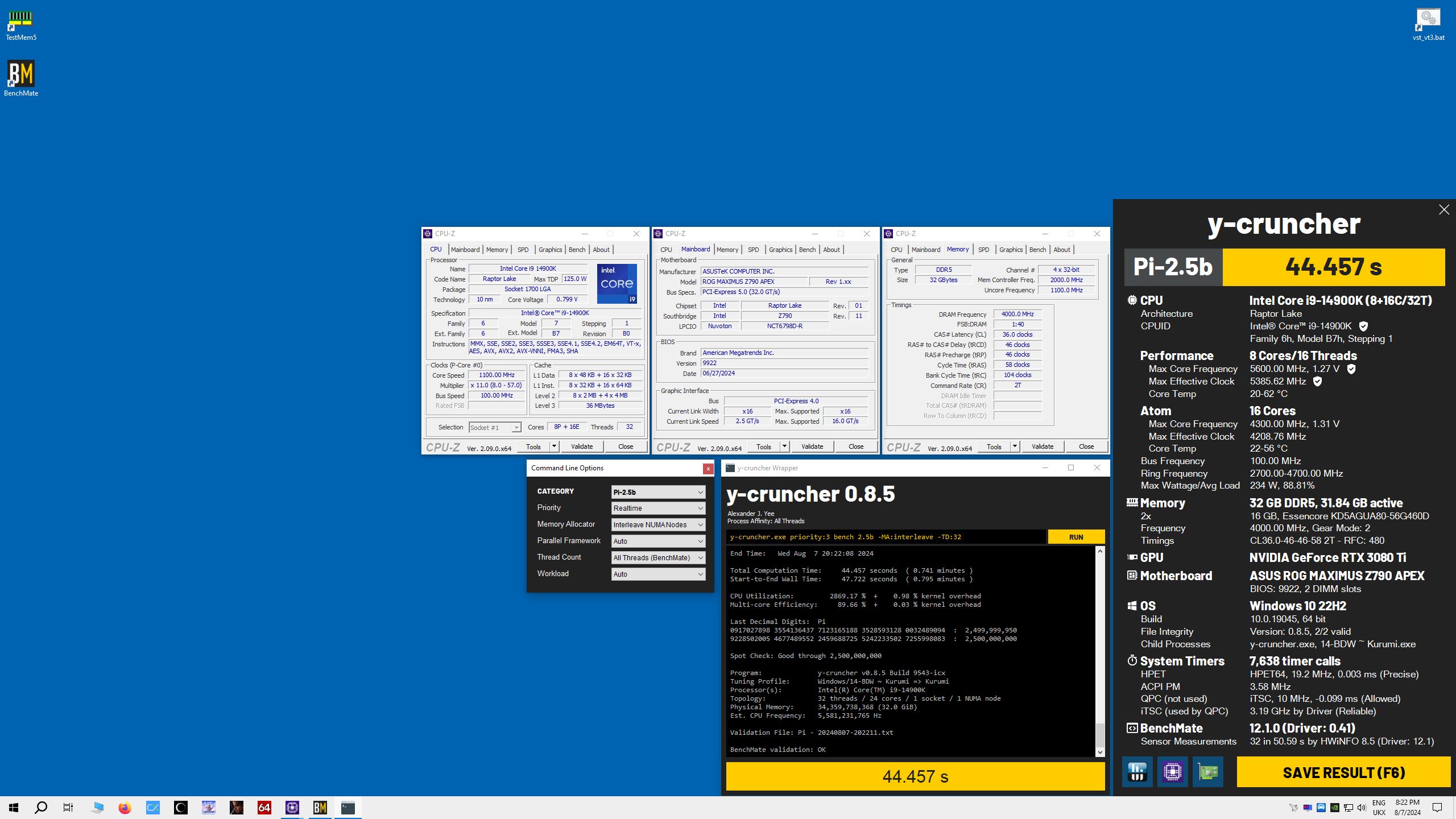The image size is (1456, 819).
Task: Click the shield beside Max Effective Clock 5385.62 MHz
Action: (1317, 381)
